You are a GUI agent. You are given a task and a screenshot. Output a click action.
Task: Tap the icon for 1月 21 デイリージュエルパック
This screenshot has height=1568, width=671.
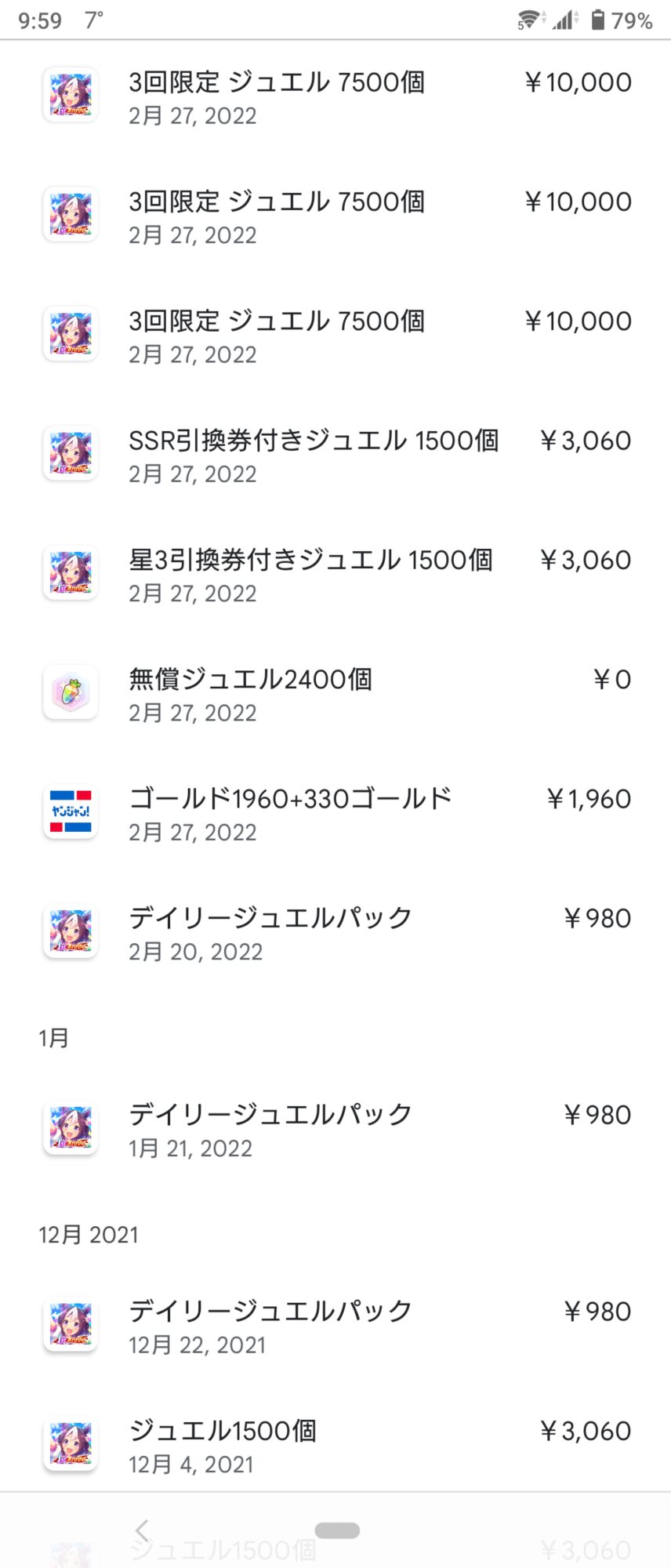pyautogui.click(x=71, y=1128)
